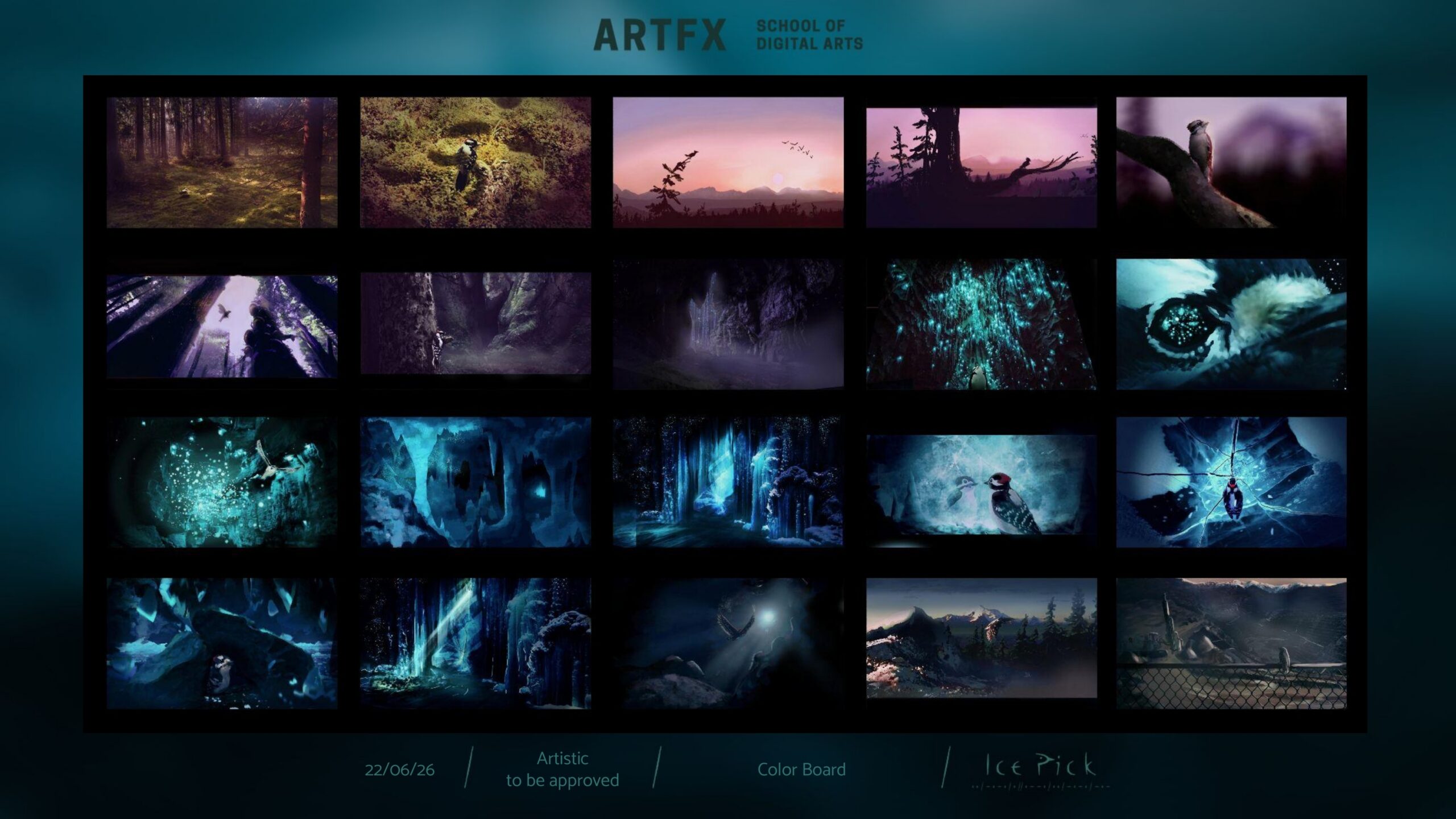This screenshot has width=1456, height=819.
Task: Open the upward view of purple canopy thumbnail
Action: (x=222, y=326)
